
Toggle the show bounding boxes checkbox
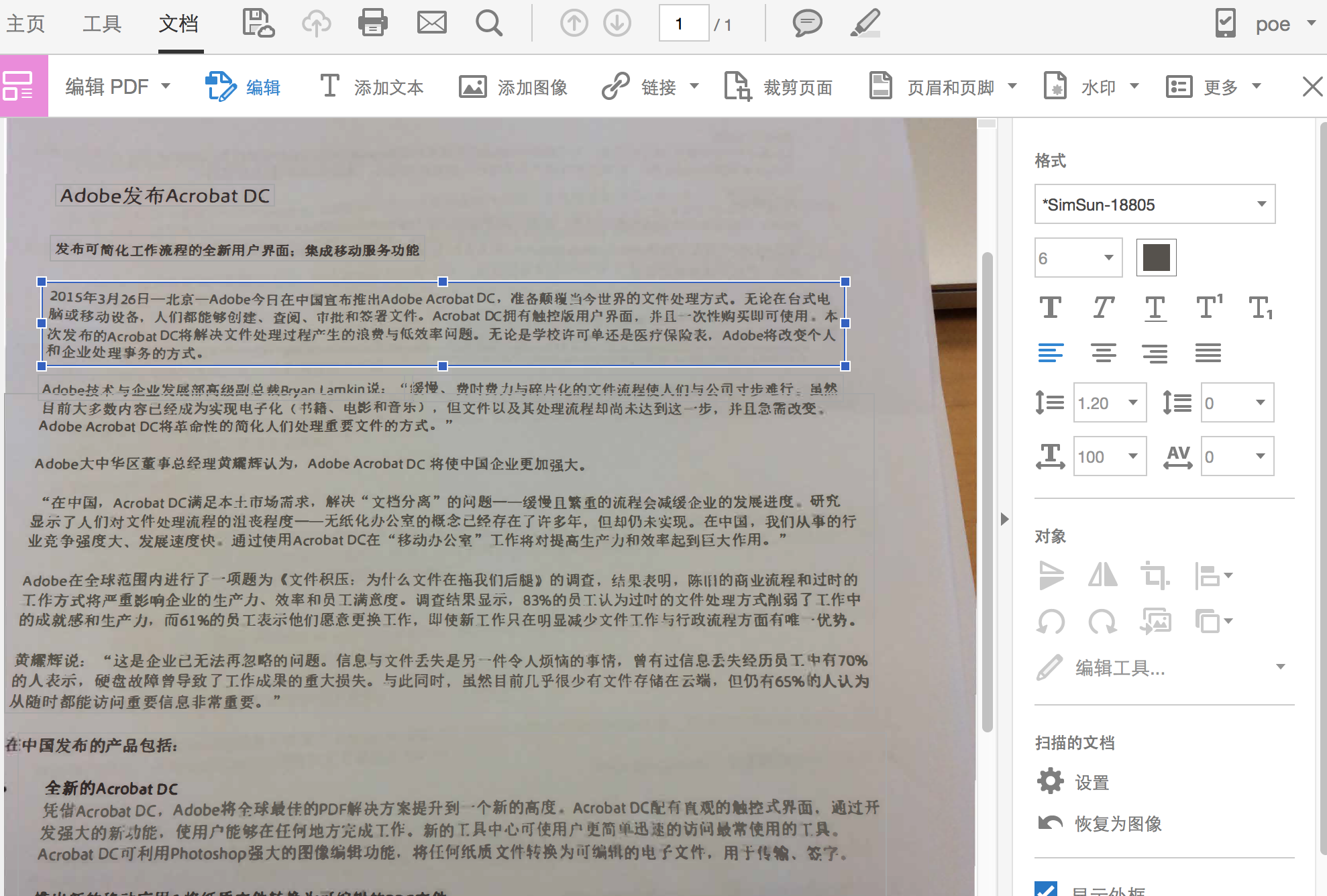(x=1046, y=889)
